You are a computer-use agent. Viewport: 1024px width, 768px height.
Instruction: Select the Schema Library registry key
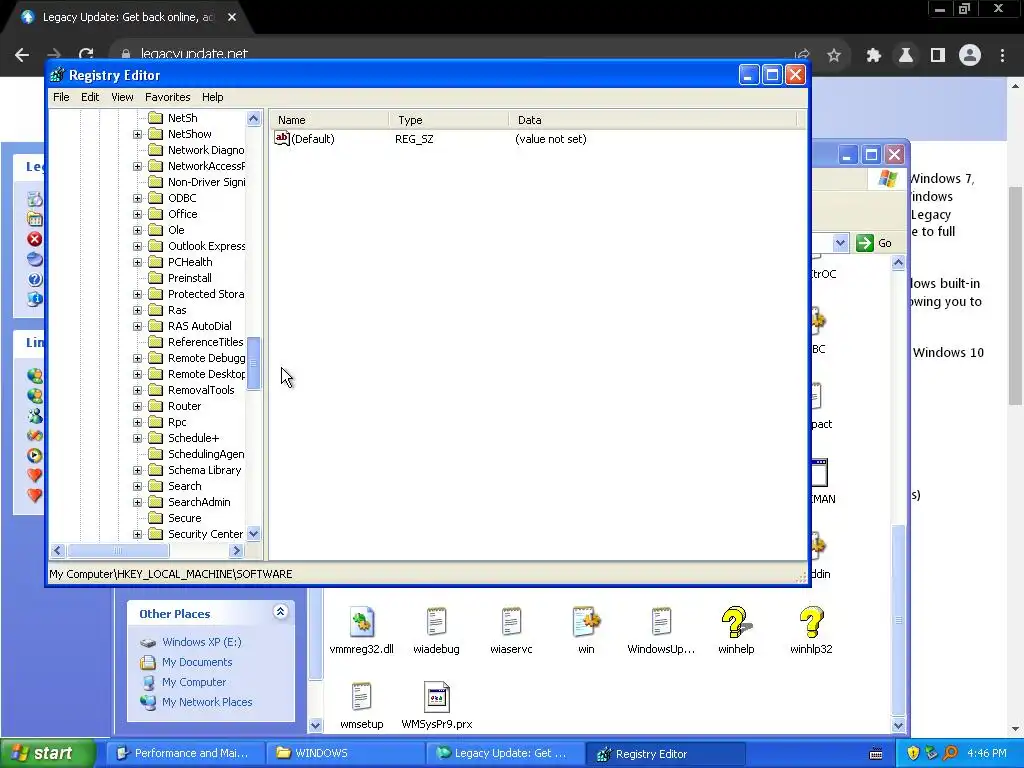(x=204, y=470)
